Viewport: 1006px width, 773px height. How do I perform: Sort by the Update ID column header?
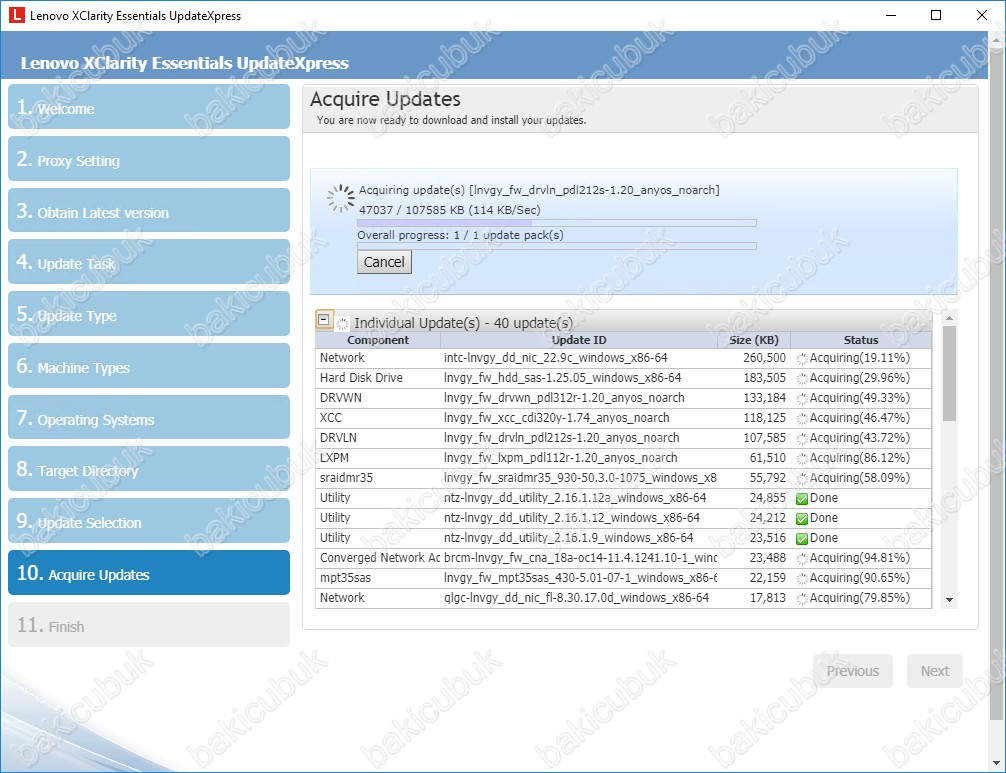point(579,340)
